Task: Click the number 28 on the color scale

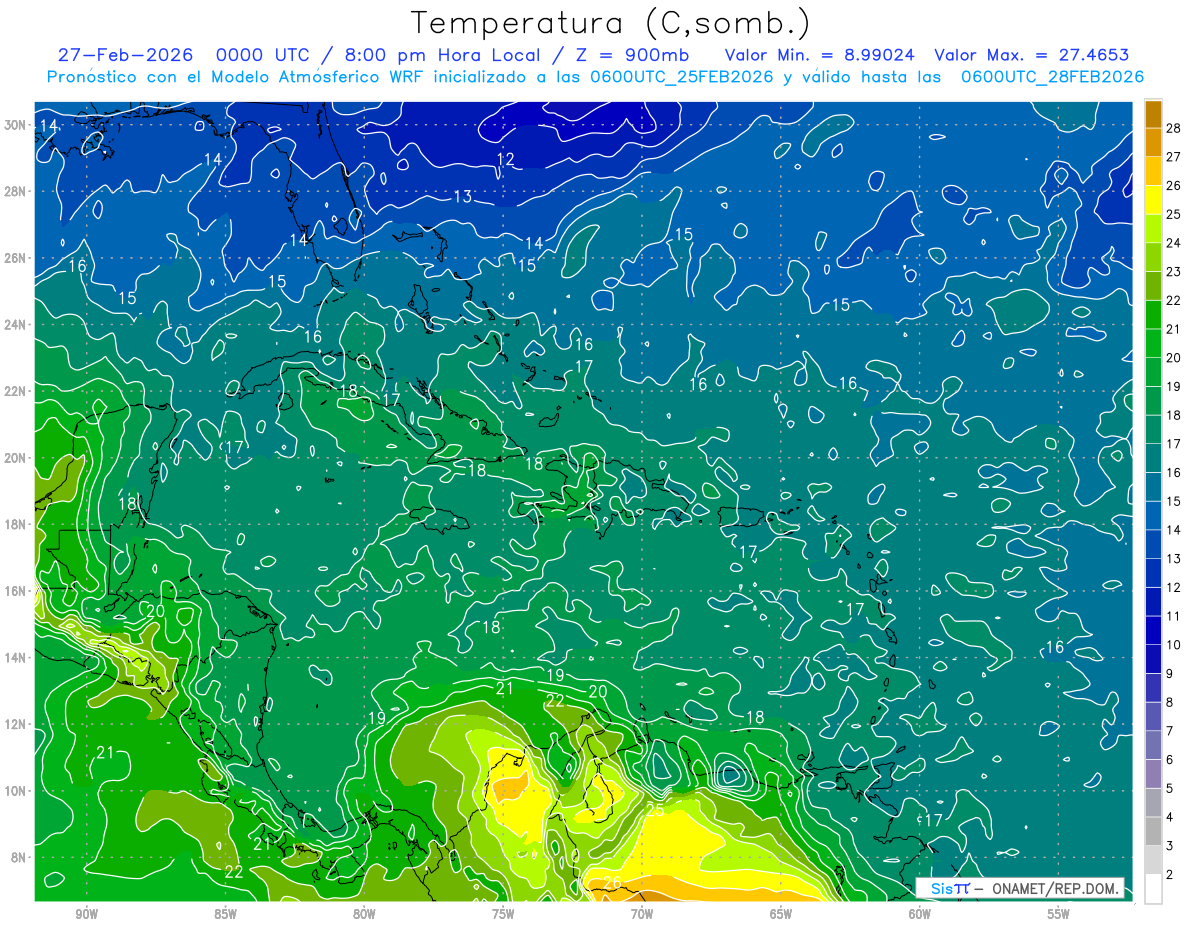Action: 1174,128
